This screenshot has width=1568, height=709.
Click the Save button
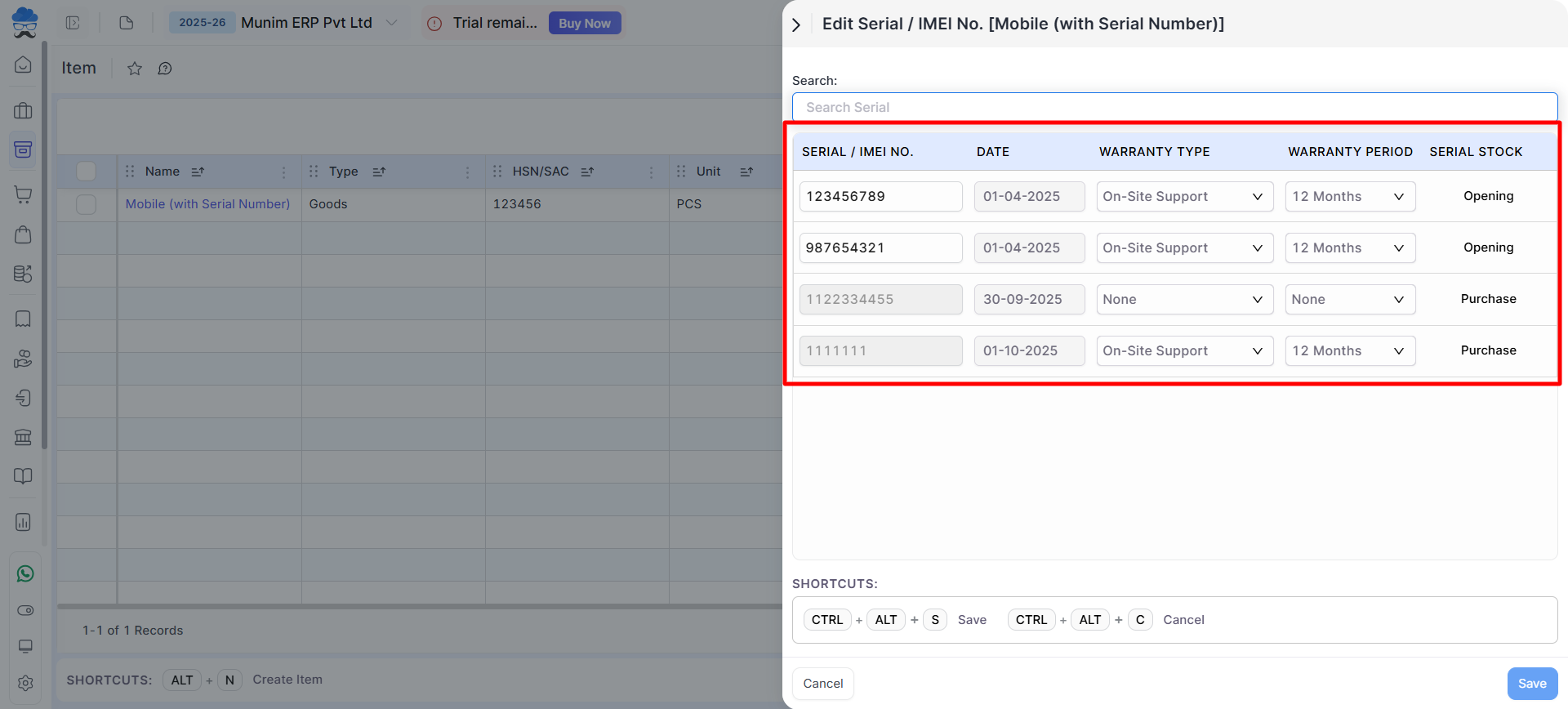coord(1531,684)
